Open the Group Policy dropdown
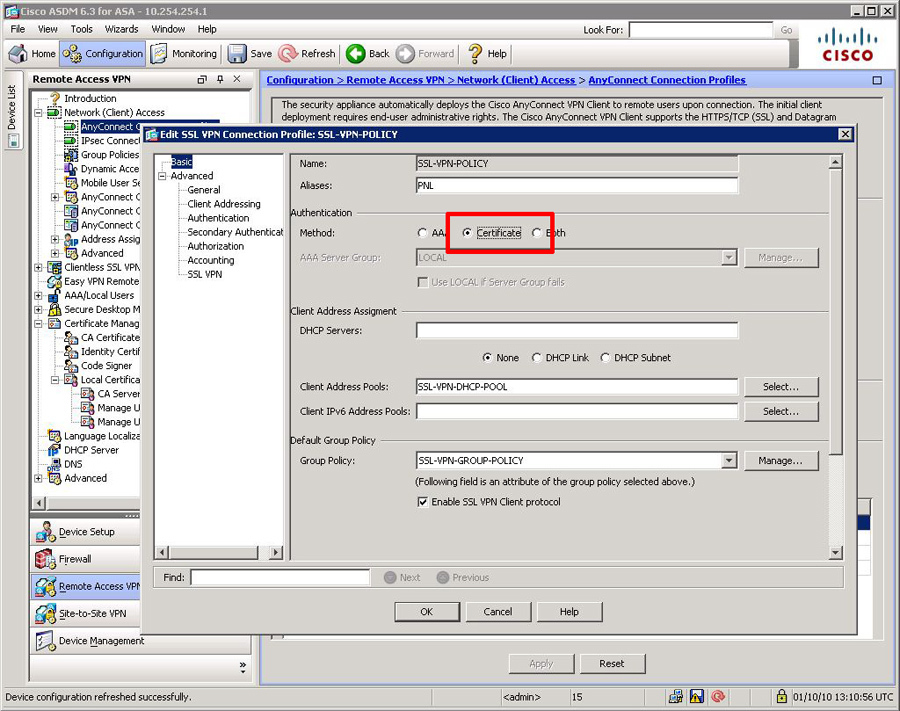The height and width of the screenshot is (711, 900). point(729,460)
